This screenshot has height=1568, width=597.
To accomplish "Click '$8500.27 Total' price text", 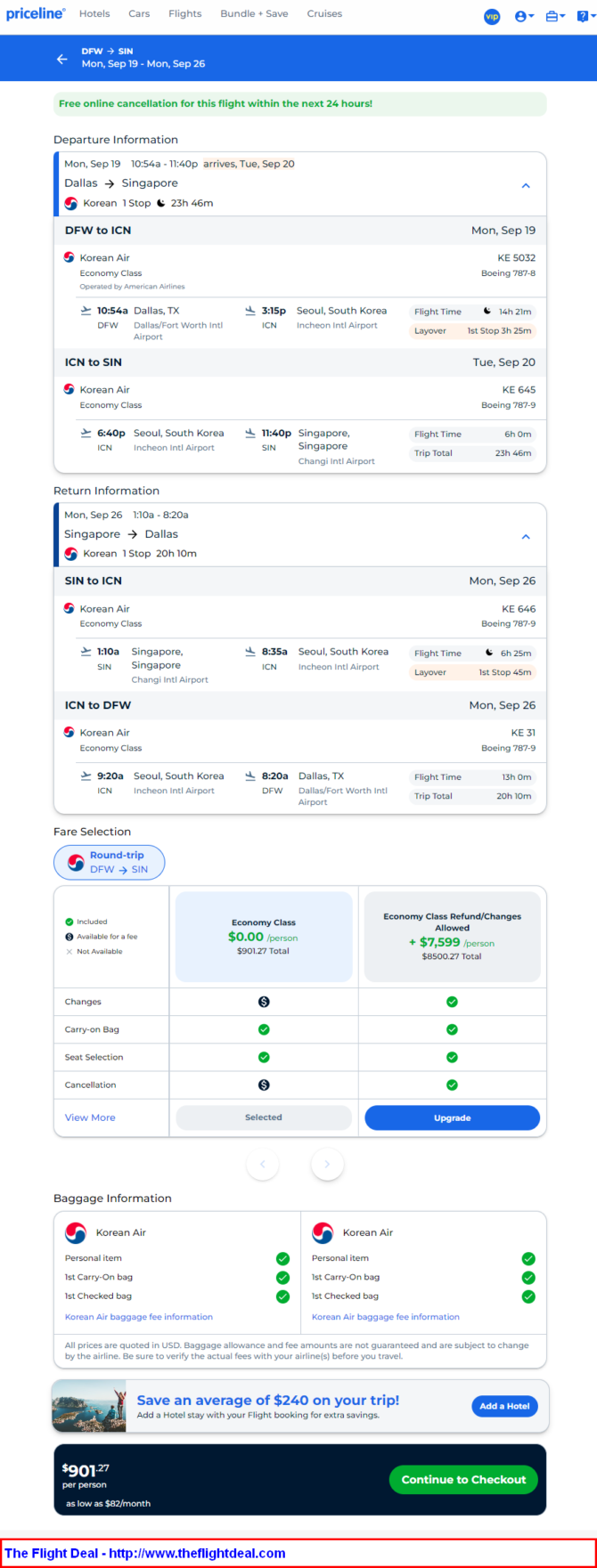I will 452,956.
